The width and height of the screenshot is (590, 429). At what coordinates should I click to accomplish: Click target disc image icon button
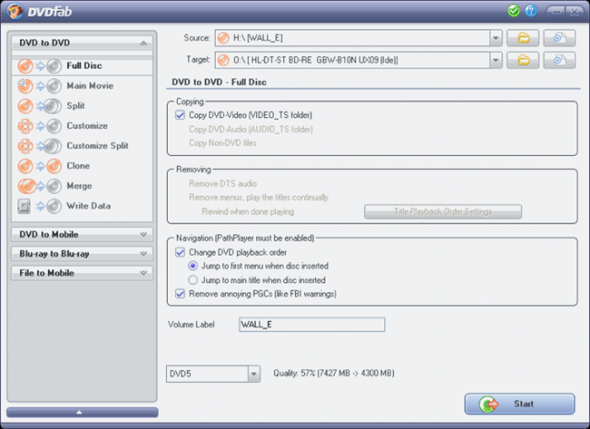coord(560,60)
